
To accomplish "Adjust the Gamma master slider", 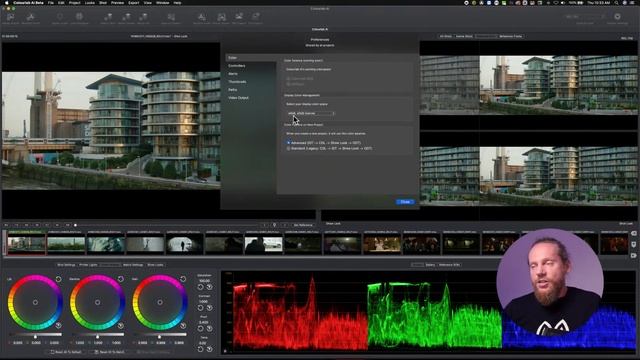I will pyautogui.click(x=98, y=336).
